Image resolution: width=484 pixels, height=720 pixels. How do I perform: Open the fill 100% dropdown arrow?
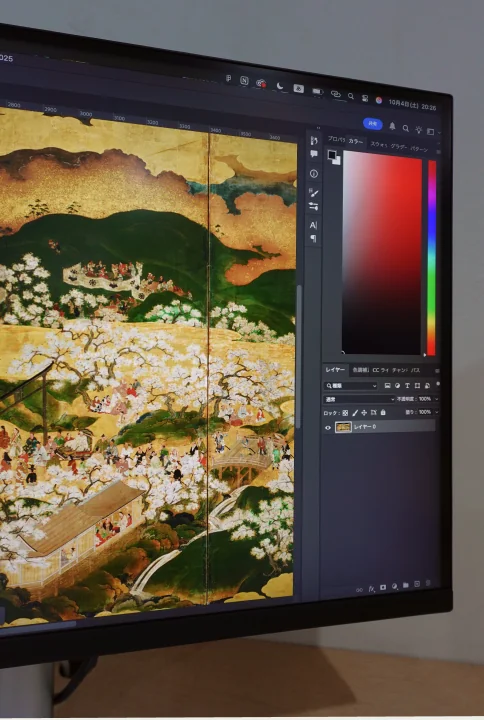[x=436, y=412]
